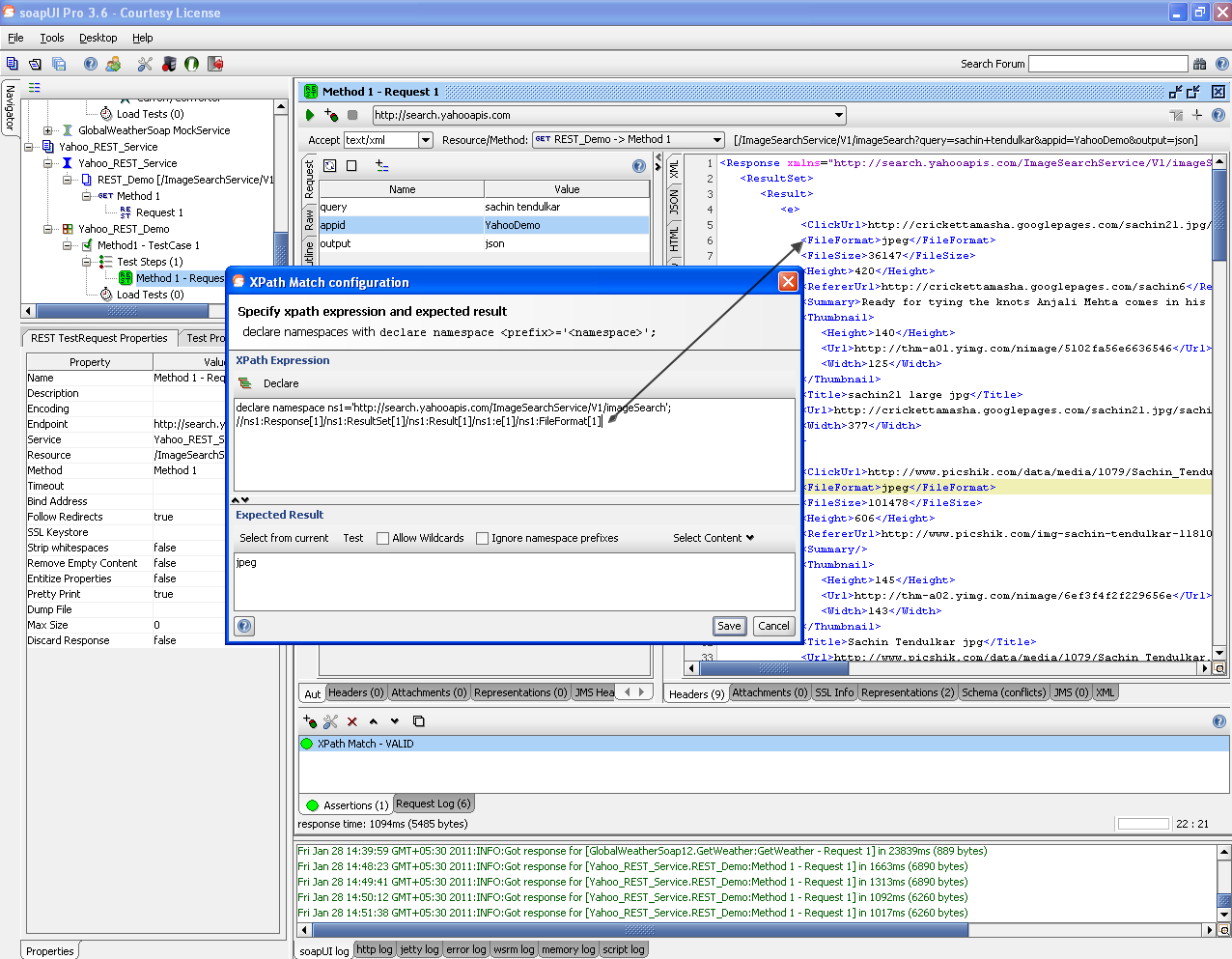Screen dimensions: 1232x959
Task: Click the Test button in Expected Result
Action: (x=353, y=538)
